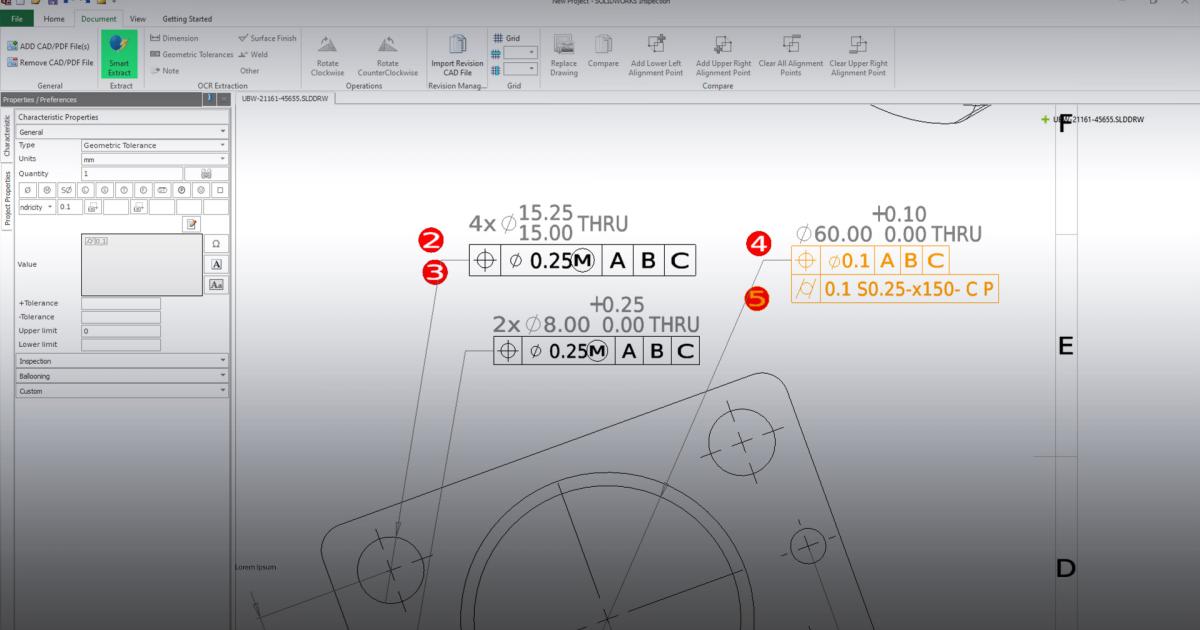
Task: Select the Project Properties side tab
Action: (x=7, y=199)
